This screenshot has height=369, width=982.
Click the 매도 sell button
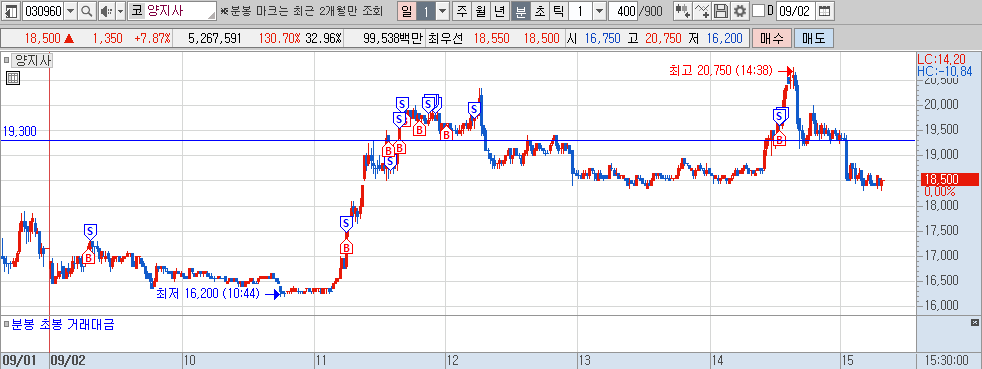[814, 38]
